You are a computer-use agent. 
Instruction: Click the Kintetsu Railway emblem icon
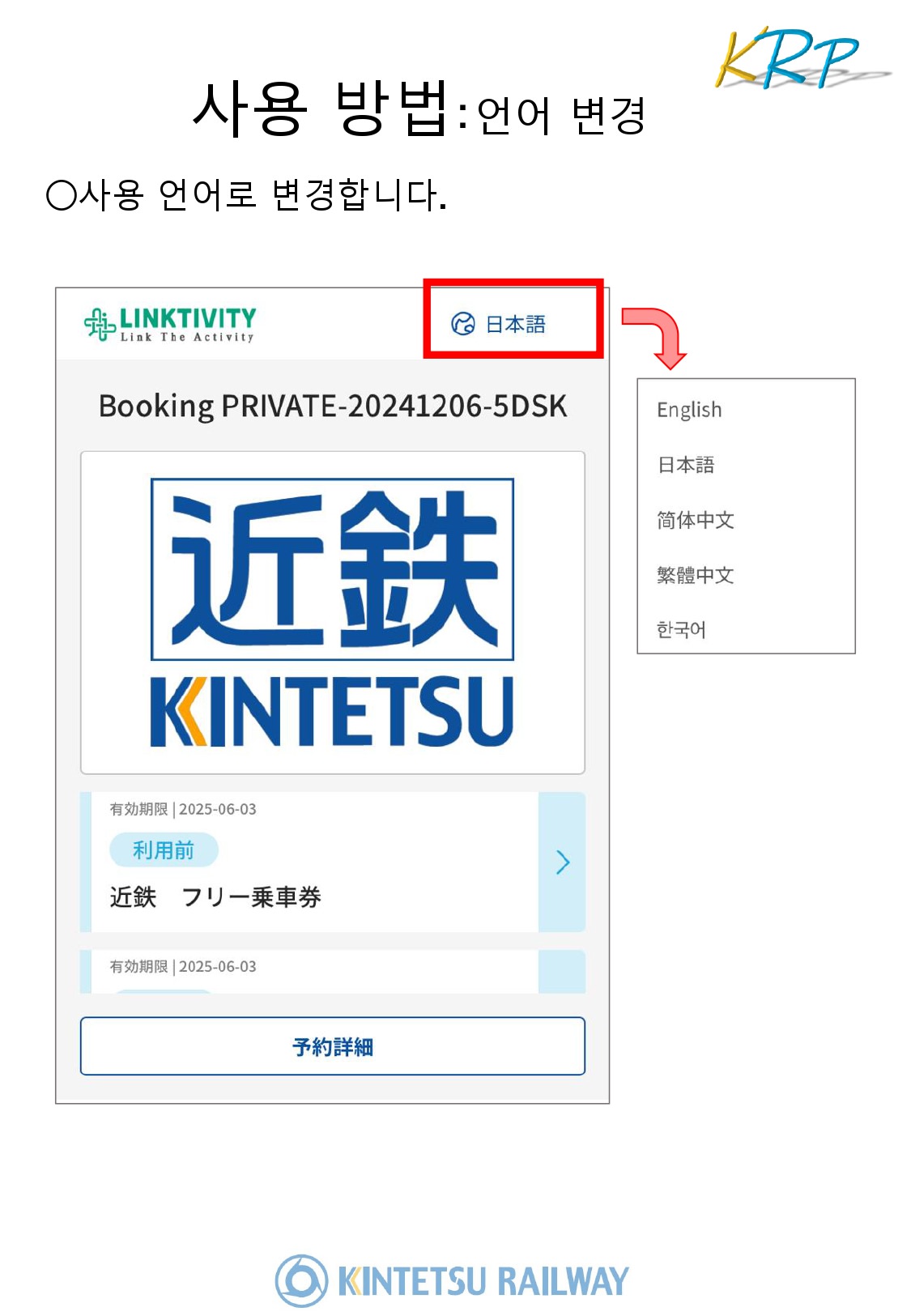[x=301, y=1280]
